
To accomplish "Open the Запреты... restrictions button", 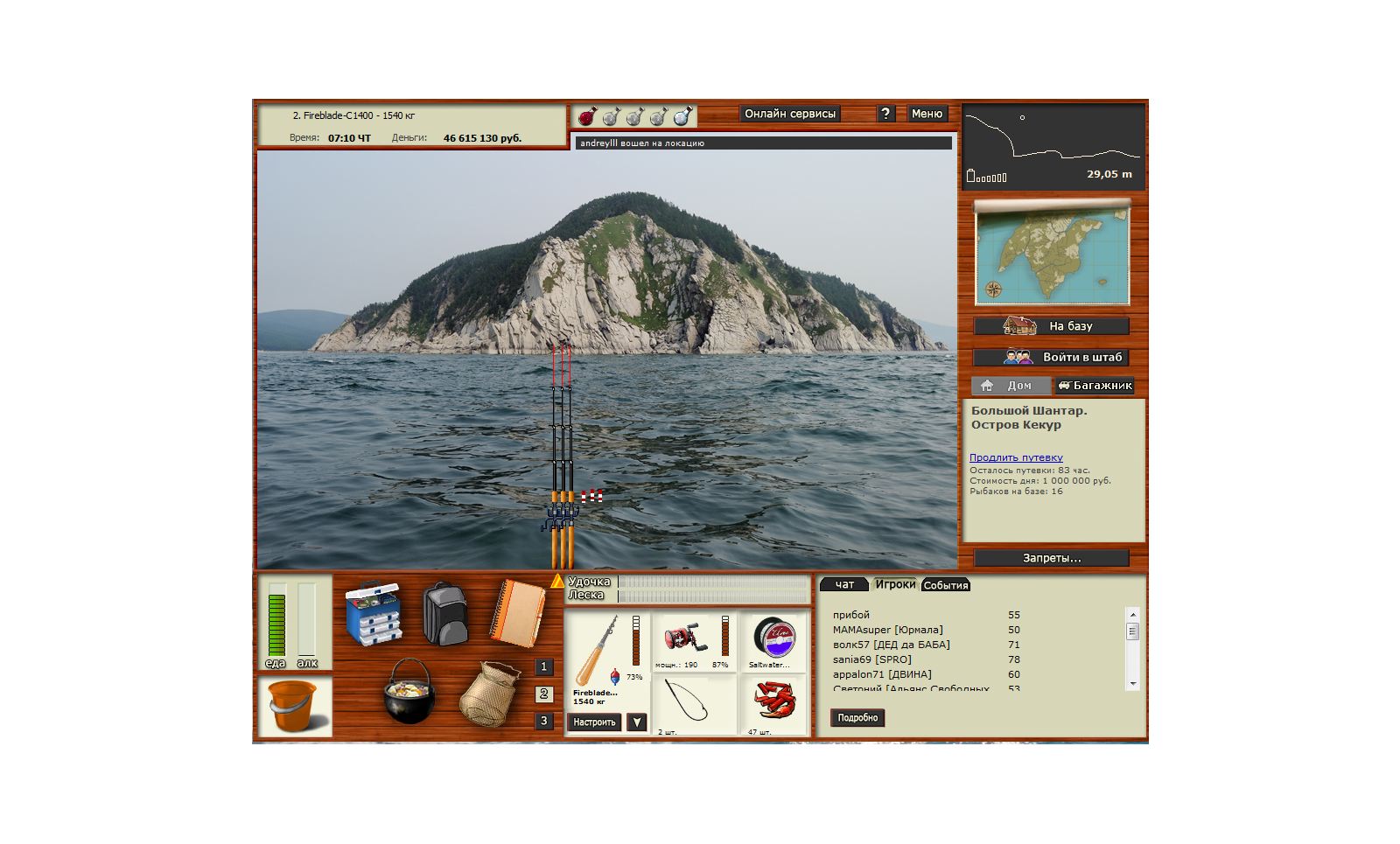I will coord(1052,558).
